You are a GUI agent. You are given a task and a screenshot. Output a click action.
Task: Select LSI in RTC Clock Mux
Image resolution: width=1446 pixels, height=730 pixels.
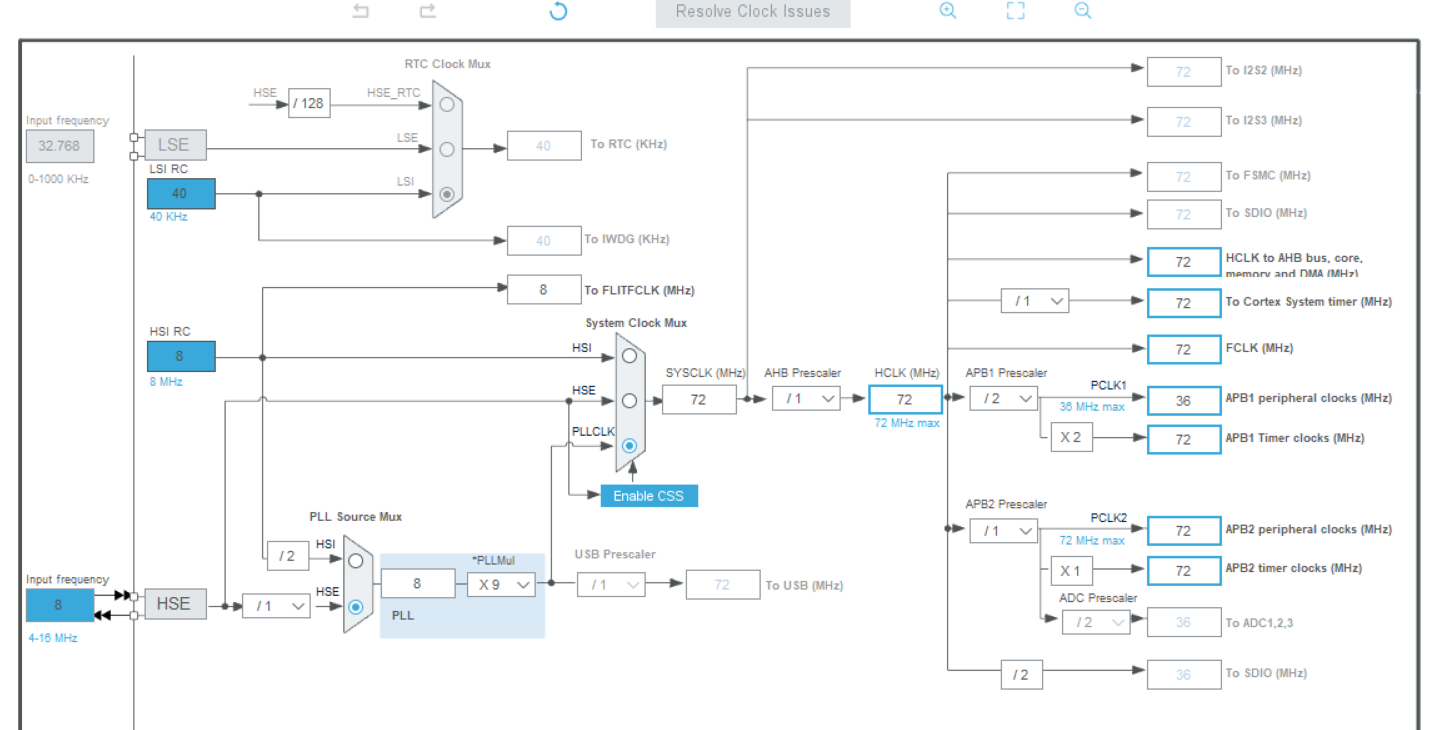click(447, 194)
